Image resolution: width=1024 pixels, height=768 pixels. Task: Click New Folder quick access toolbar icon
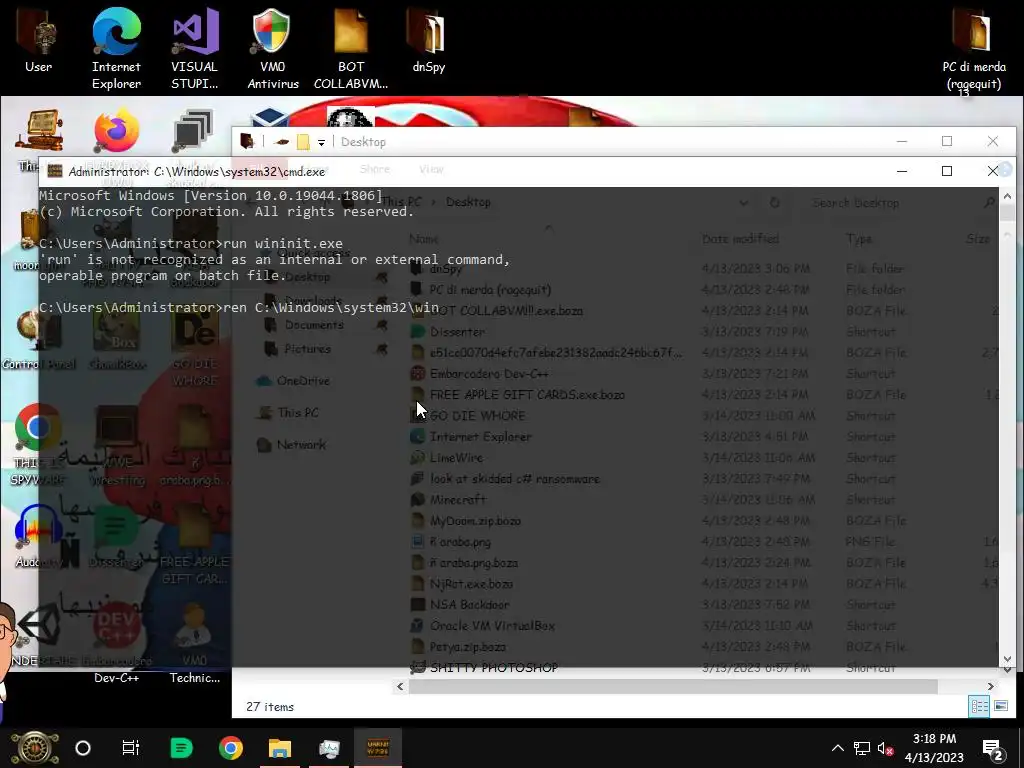303,142
